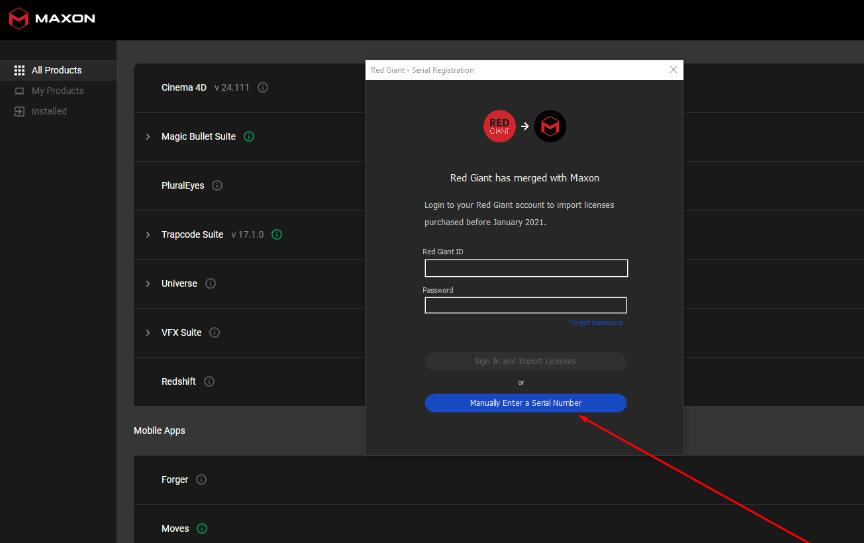864x543 pixels.
Task: Expand the VFX Suite row
Action: pyautogui.click(x=148, y=333)
